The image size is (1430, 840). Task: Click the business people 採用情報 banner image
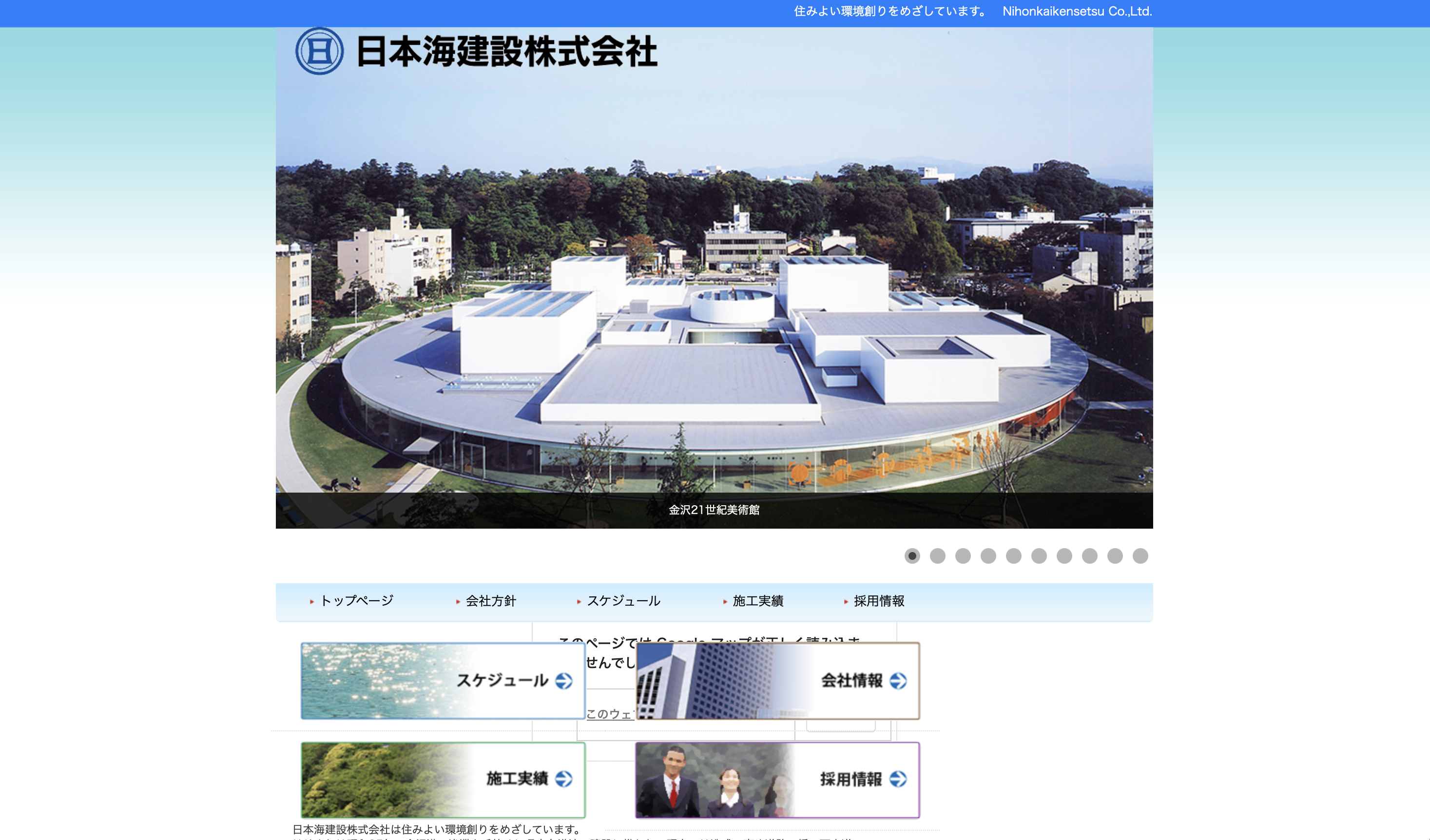709,780
